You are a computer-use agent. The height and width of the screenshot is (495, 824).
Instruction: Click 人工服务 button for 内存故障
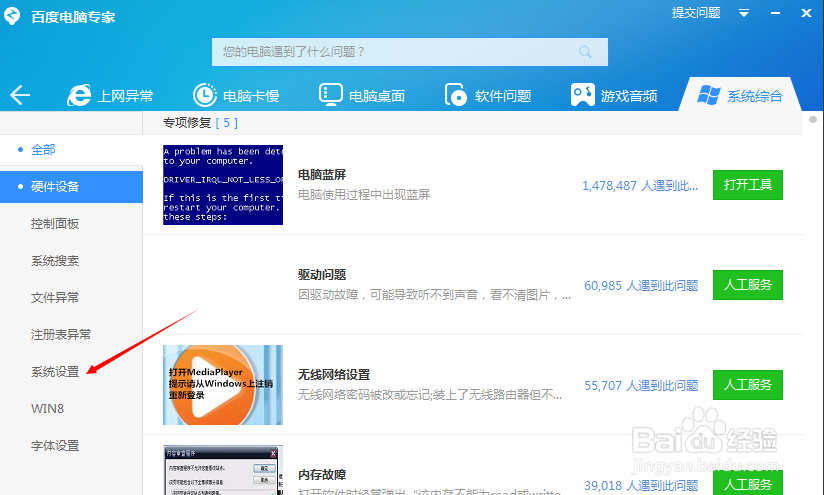[x=748, y=483]
